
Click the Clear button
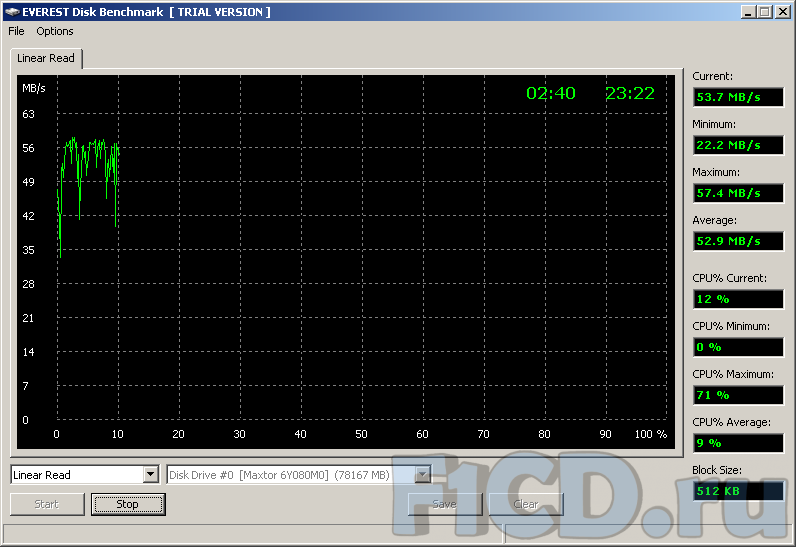coord(526,504)
